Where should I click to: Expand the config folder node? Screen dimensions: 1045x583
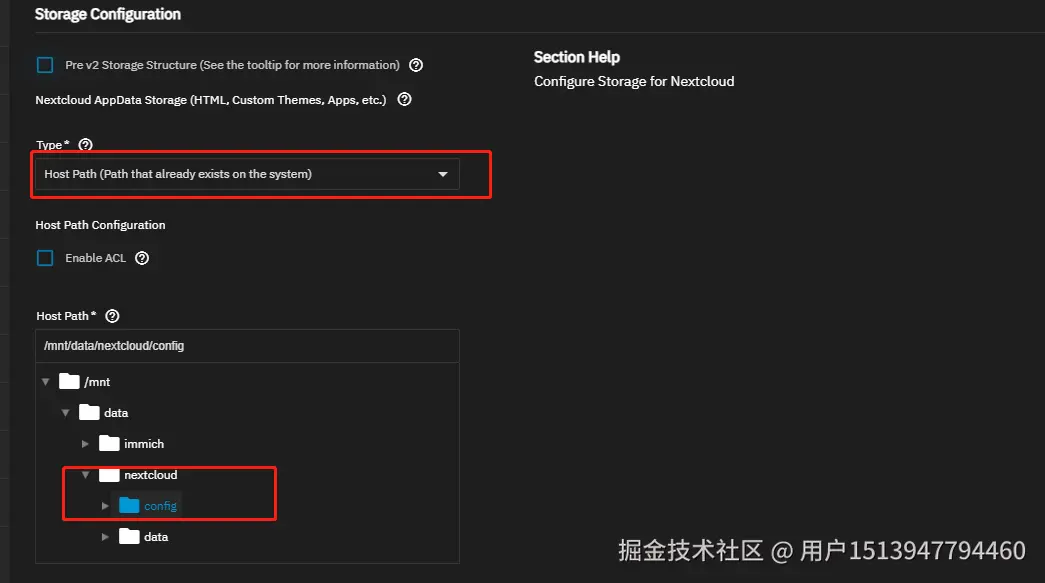coord(105,506)
